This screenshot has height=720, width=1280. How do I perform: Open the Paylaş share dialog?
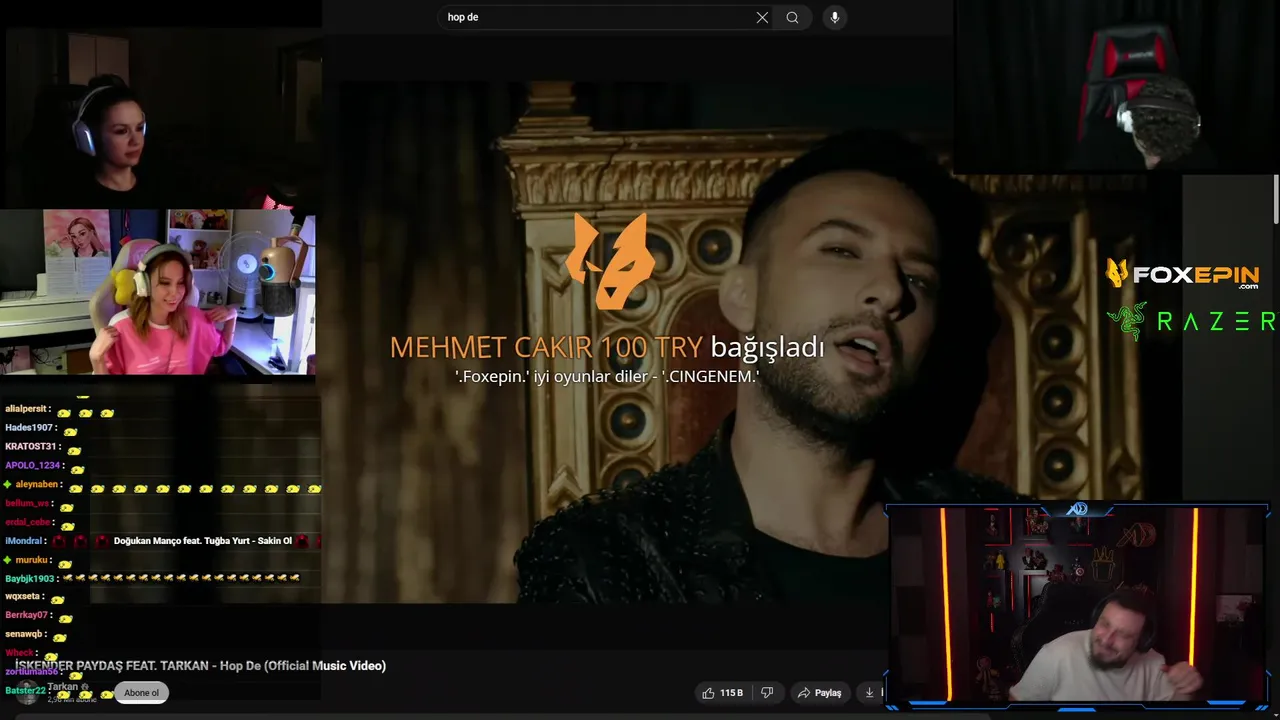coord(820,692)
